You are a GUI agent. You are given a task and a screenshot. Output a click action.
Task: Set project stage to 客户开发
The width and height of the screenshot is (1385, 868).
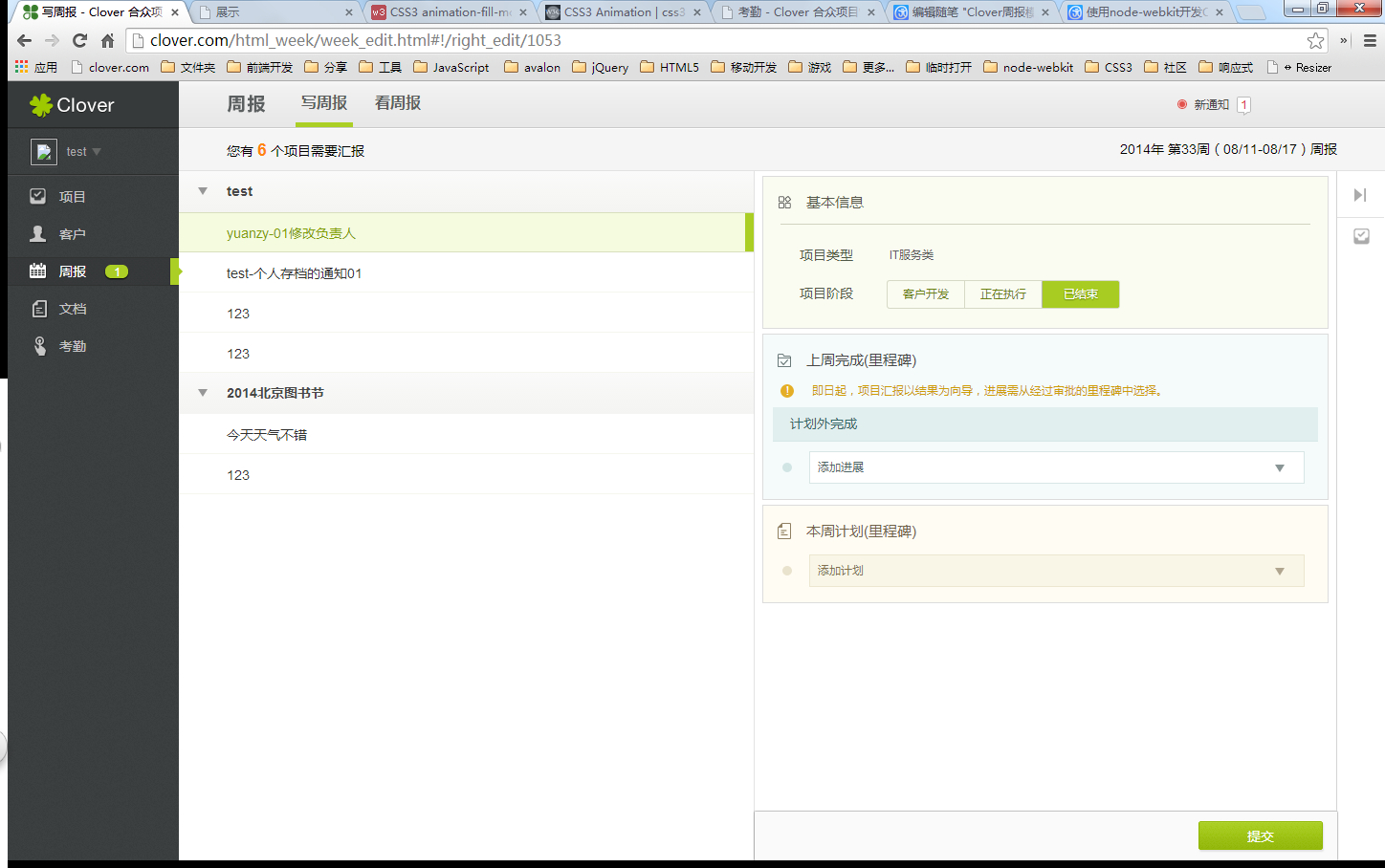tap(926, 294)
